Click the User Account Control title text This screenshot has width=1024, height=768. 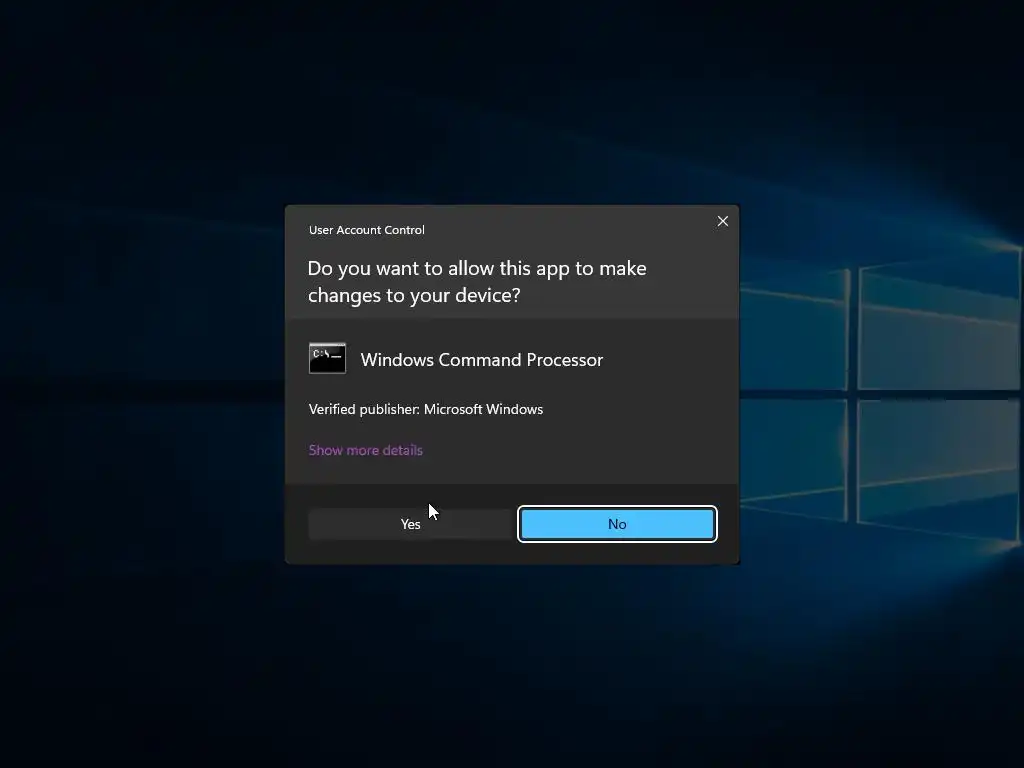click(x=366, y=230)
